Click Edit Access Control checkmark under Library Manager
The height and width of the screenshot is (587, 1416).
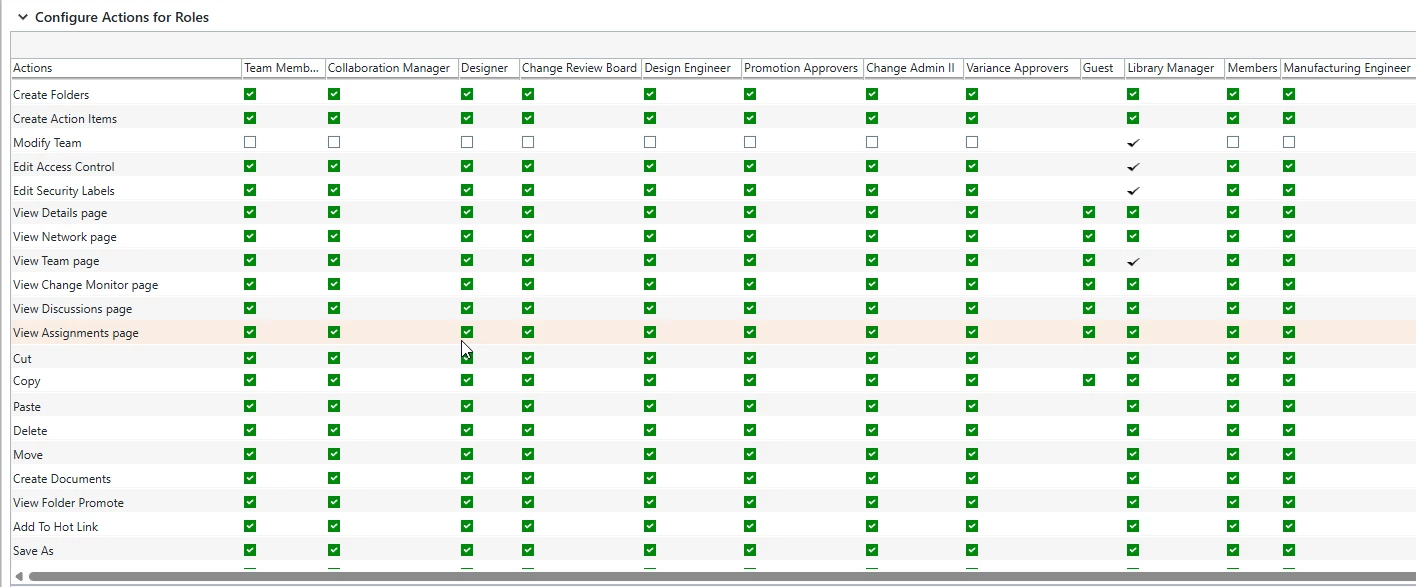[x=1133, y=167]
